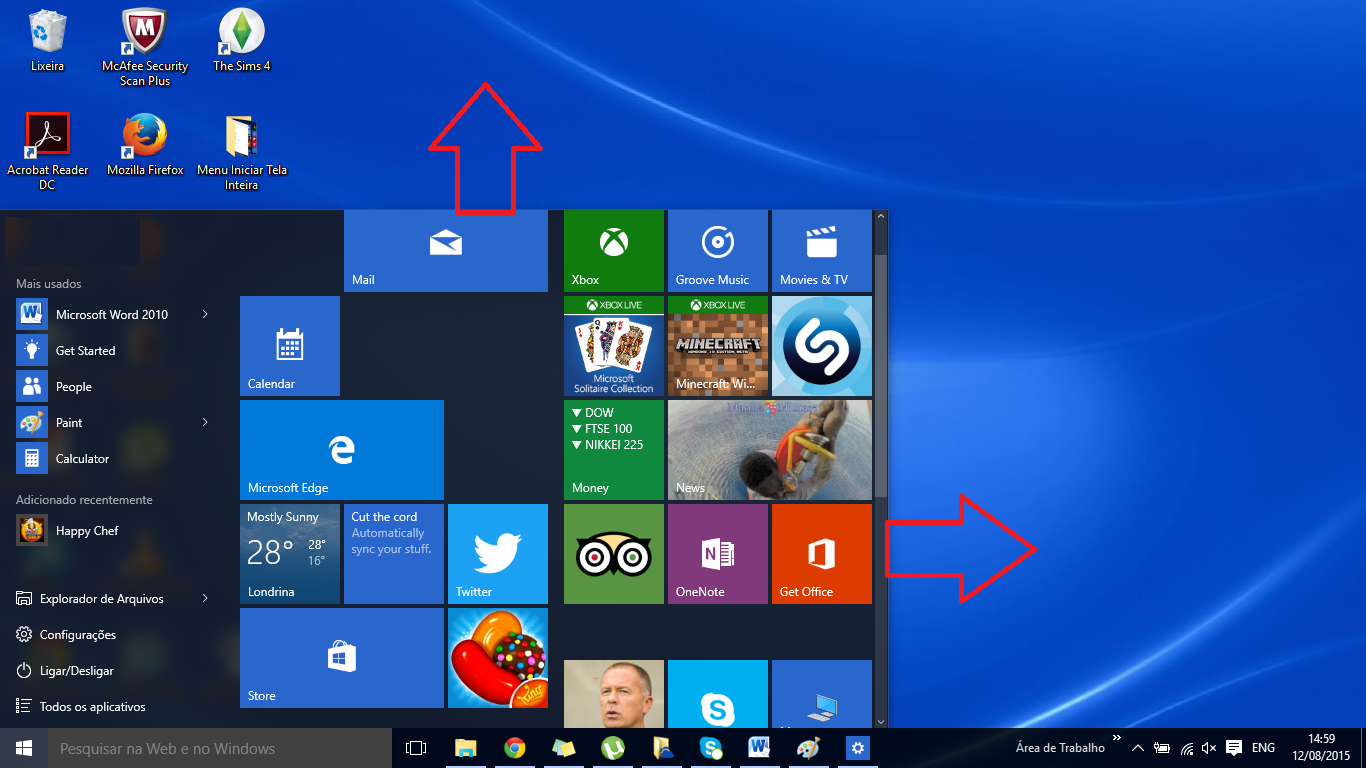The image size is (1366, 768).
Task: Open the TripAdvisor owl tile
Action: [x=614, y=554]
